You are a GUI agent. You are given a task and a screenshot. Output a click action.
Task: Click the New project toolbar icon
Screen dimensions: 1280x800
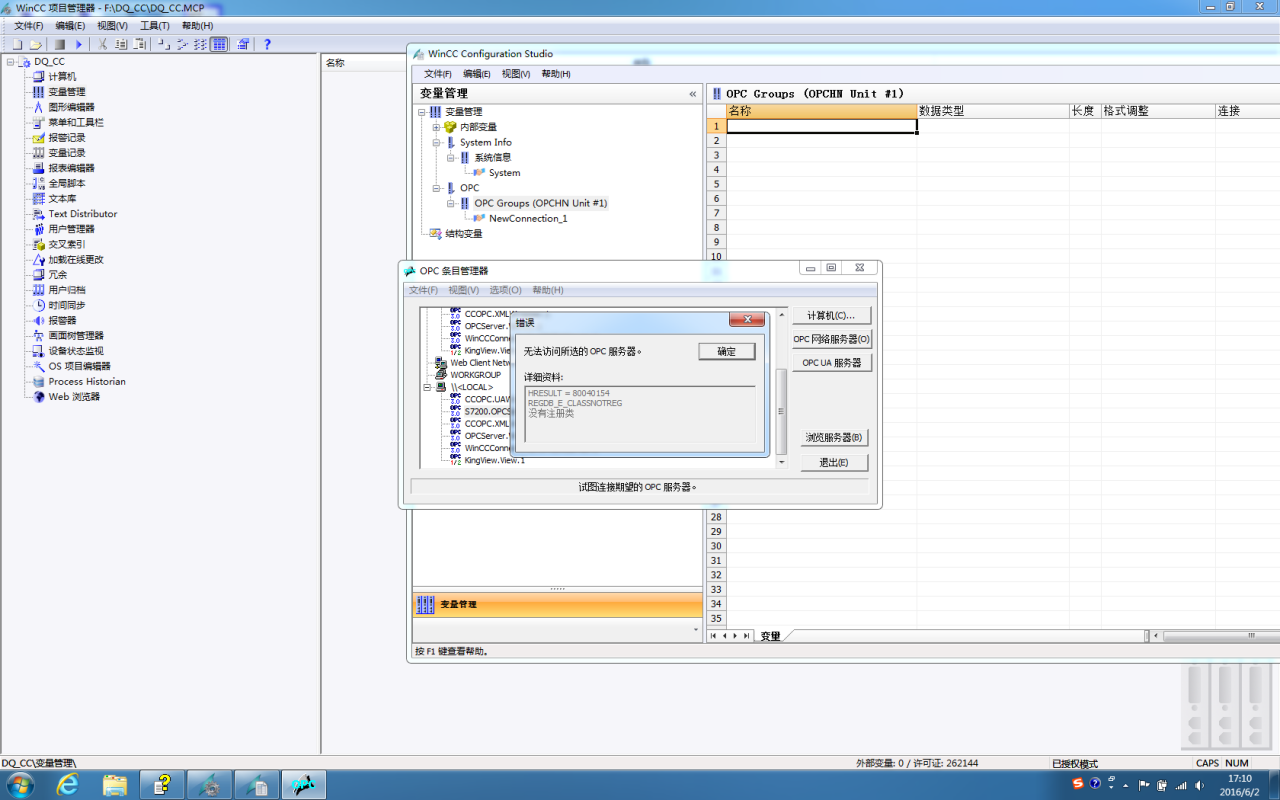pos(17,44)
